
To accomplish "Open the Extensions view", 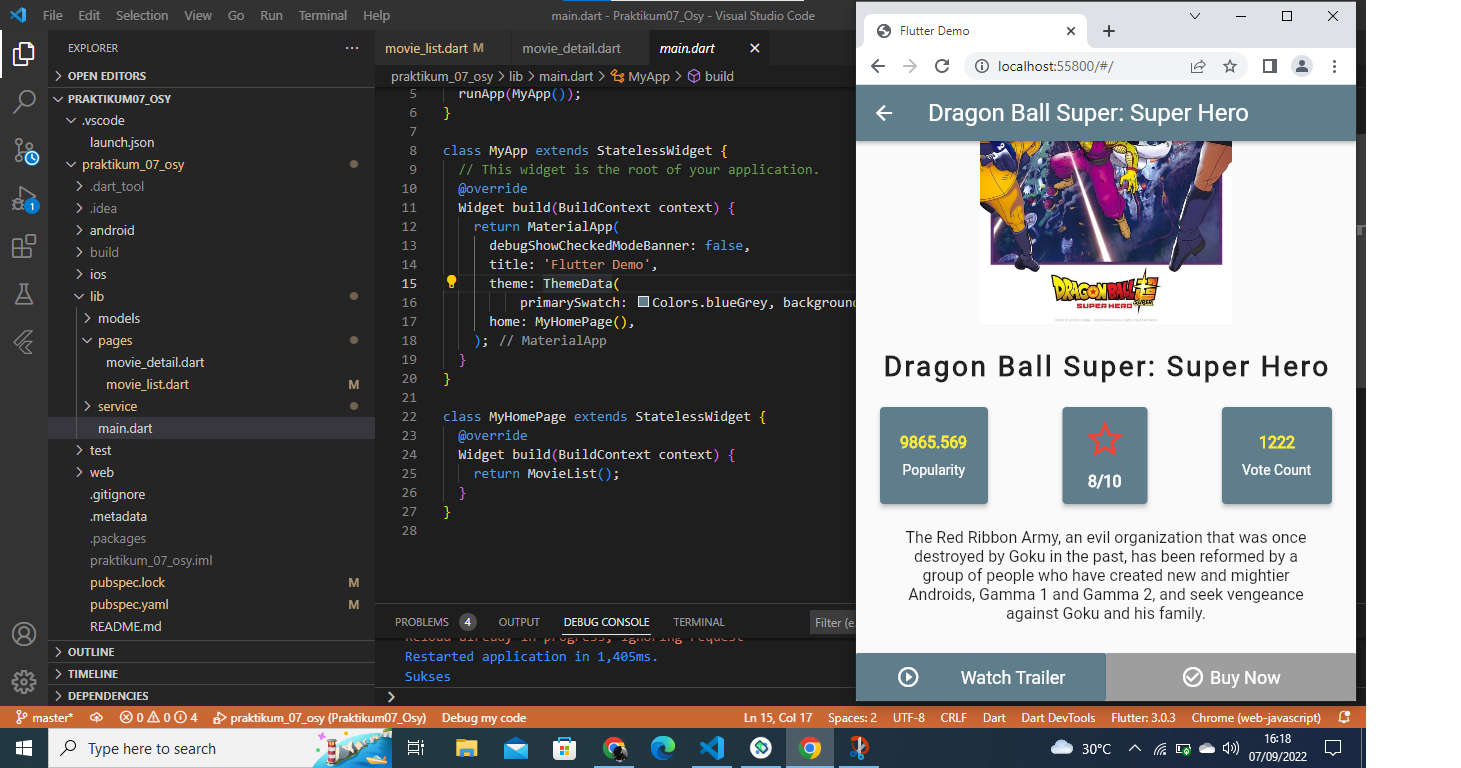I will pos(24,246).
